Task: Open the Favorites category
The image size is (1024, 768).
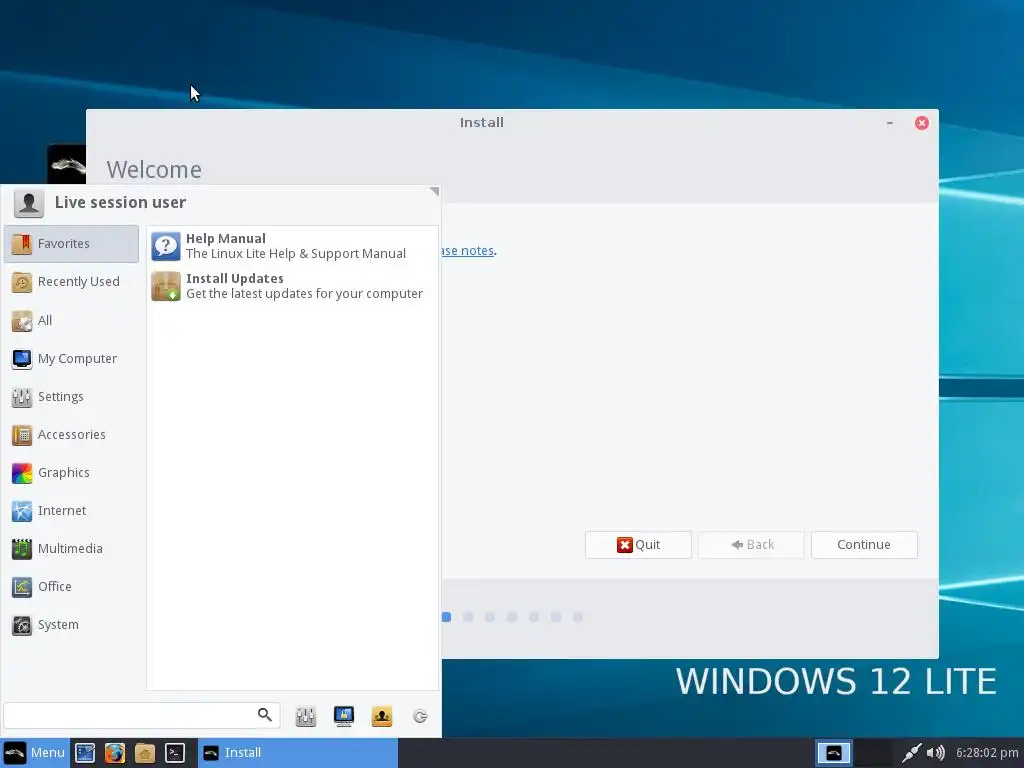Action: (x=71, y=244)
